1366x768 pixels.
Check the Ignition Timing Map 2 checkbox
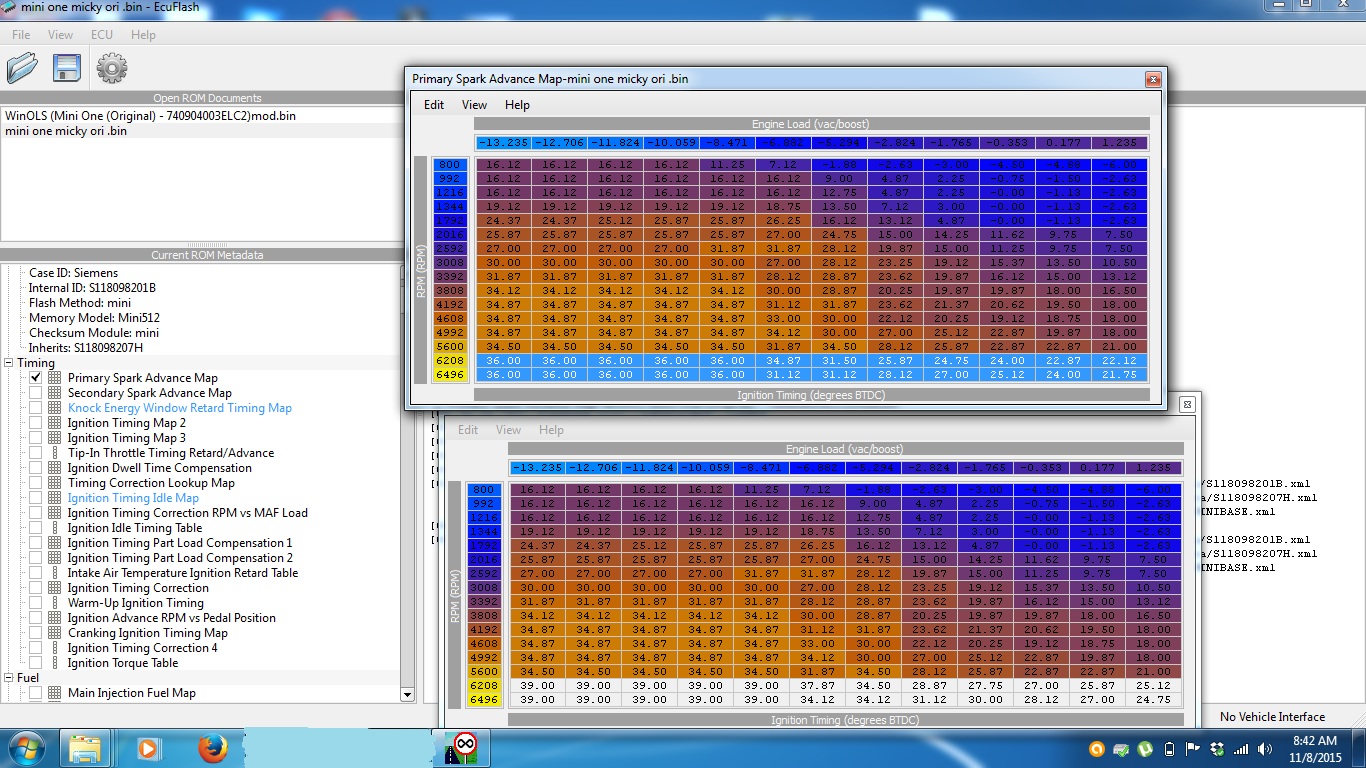coord(36,423)
